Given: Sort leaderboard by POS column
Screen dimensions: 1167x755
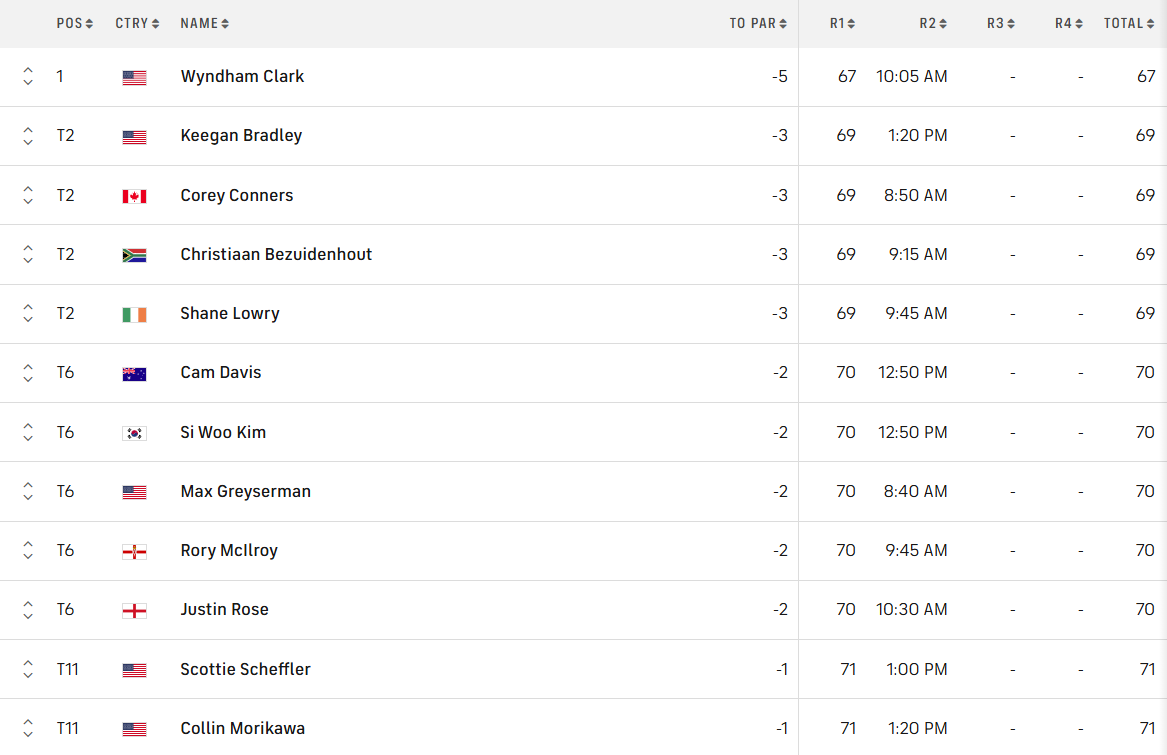Looking at the screenshot, I should [74, 23].
